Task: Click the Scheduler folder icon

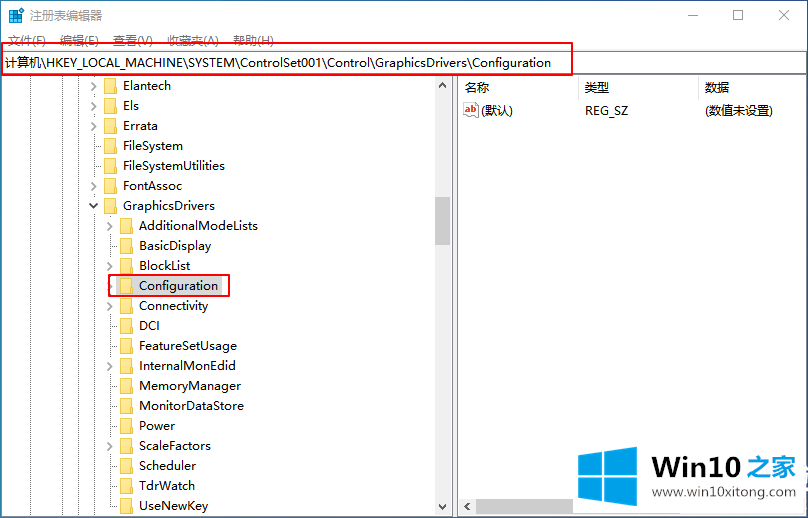Action: point(126,466)
